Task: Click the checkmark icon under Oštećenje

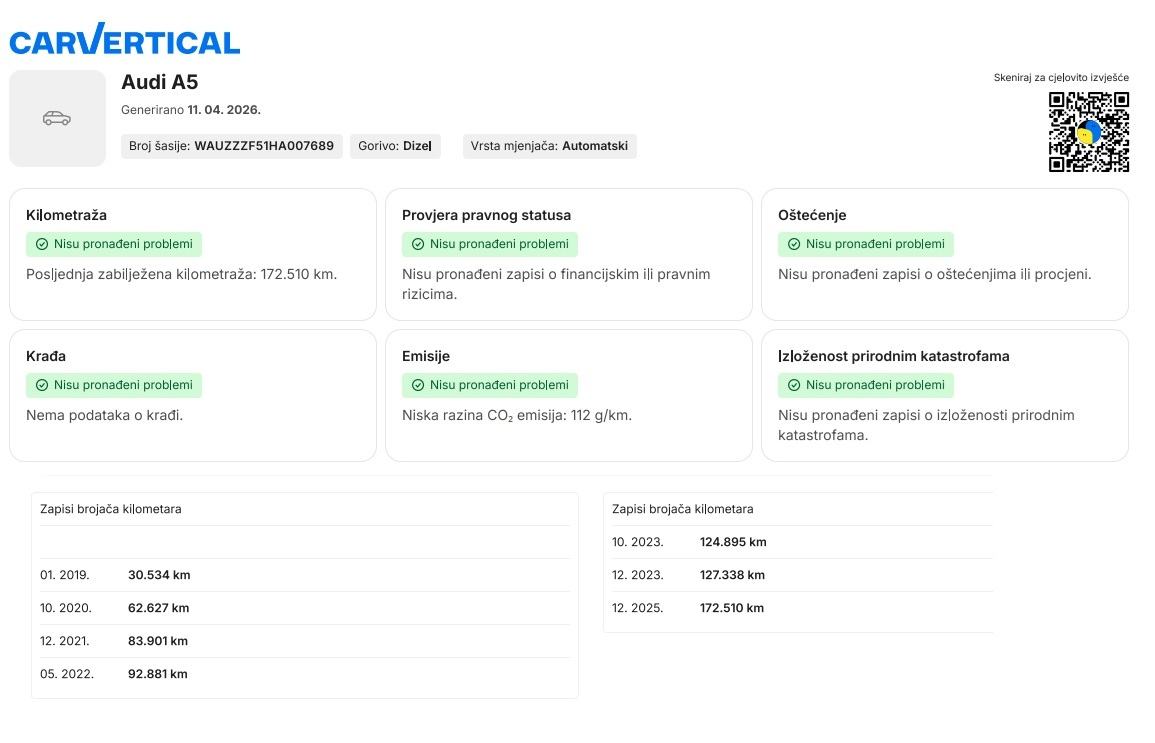Action: [794, 244]
